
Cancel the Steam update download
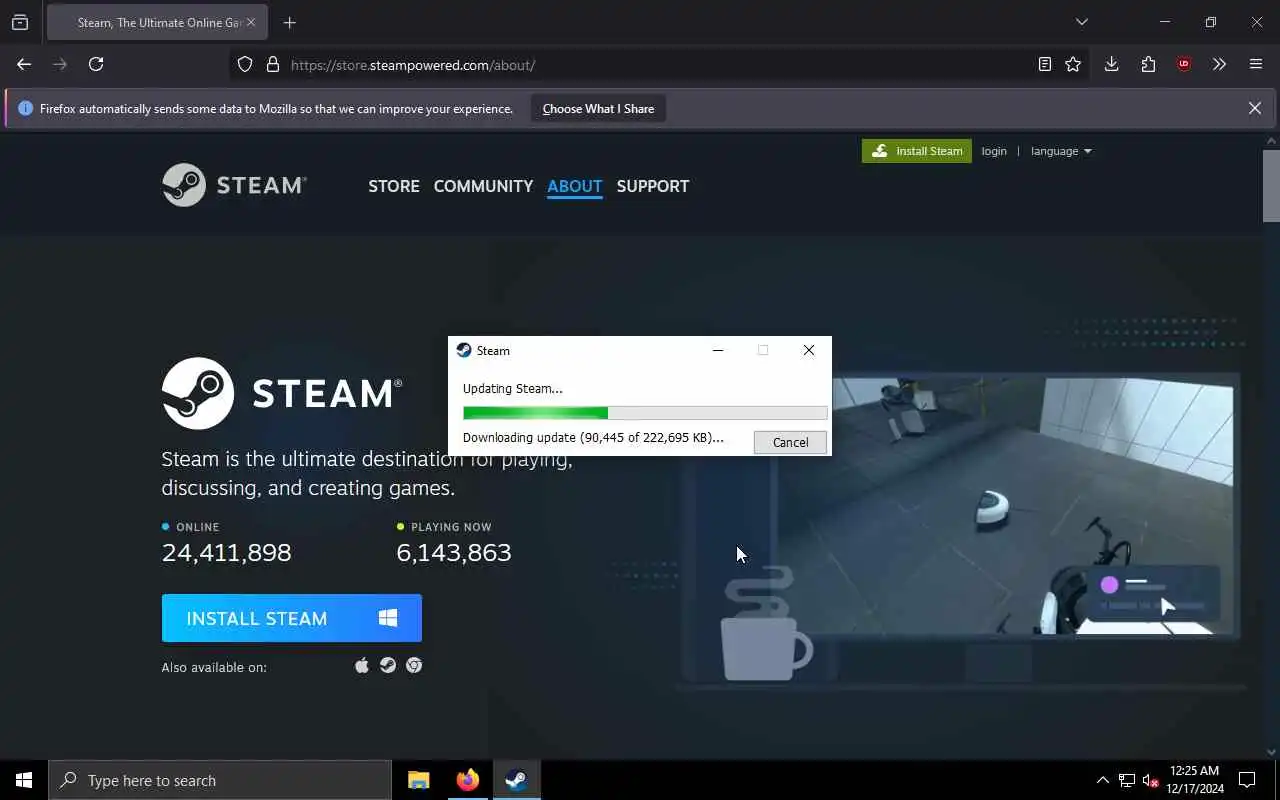790,442
